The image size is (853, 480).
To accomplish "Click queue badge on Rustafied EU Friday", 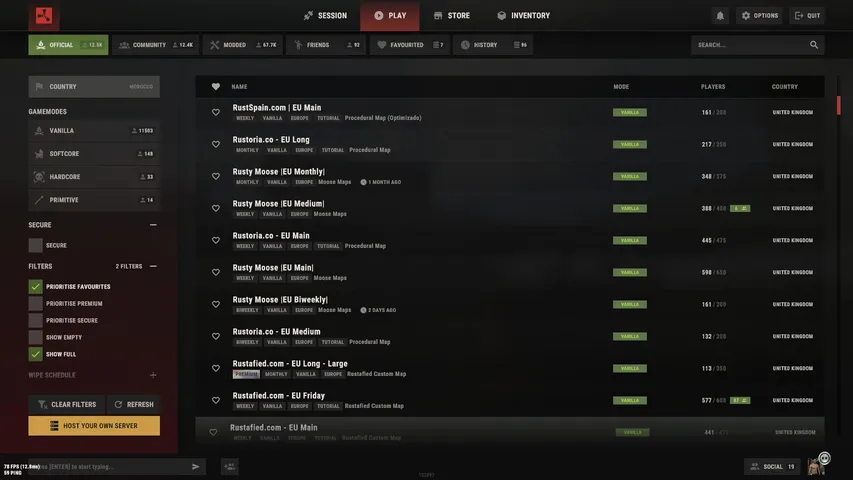I will pos(740,400).
